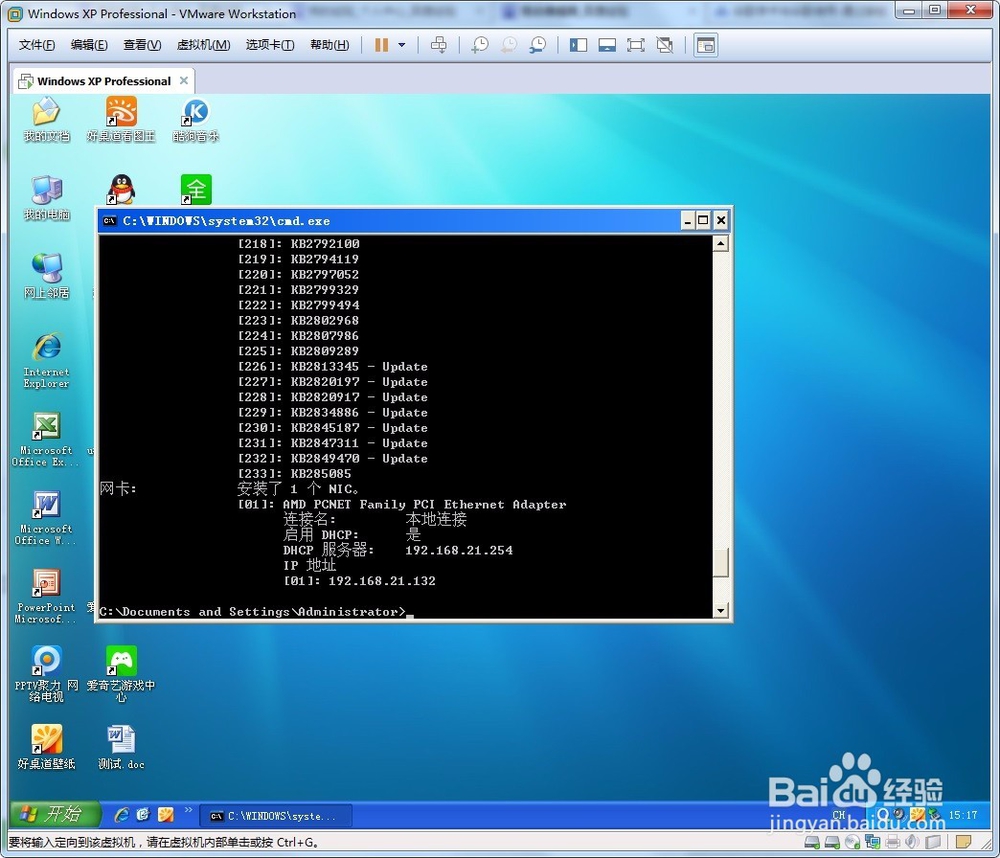
Task: Click the cmd vertical scrollbar thumb
Action: 721,563
